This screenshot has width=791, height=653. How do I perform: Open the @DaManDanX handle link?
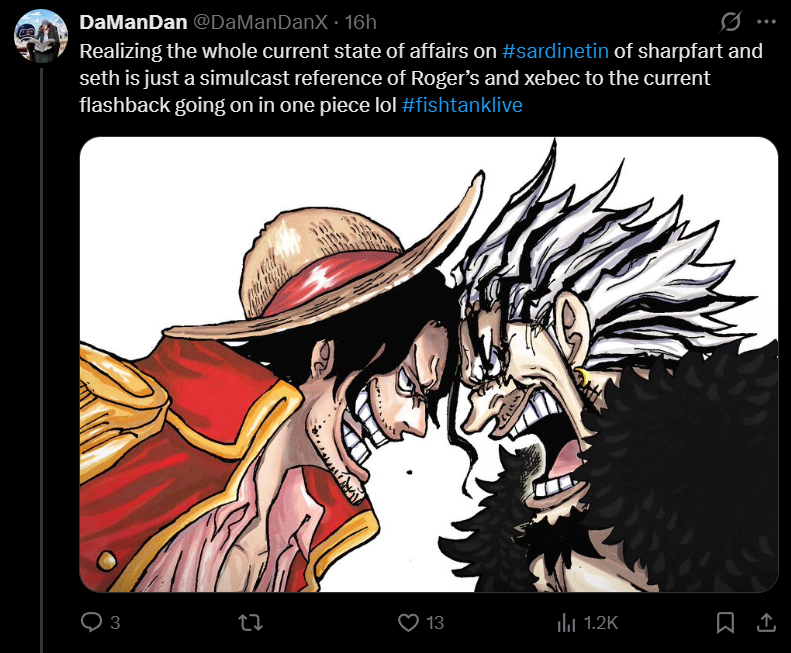[x=261, y=22]
